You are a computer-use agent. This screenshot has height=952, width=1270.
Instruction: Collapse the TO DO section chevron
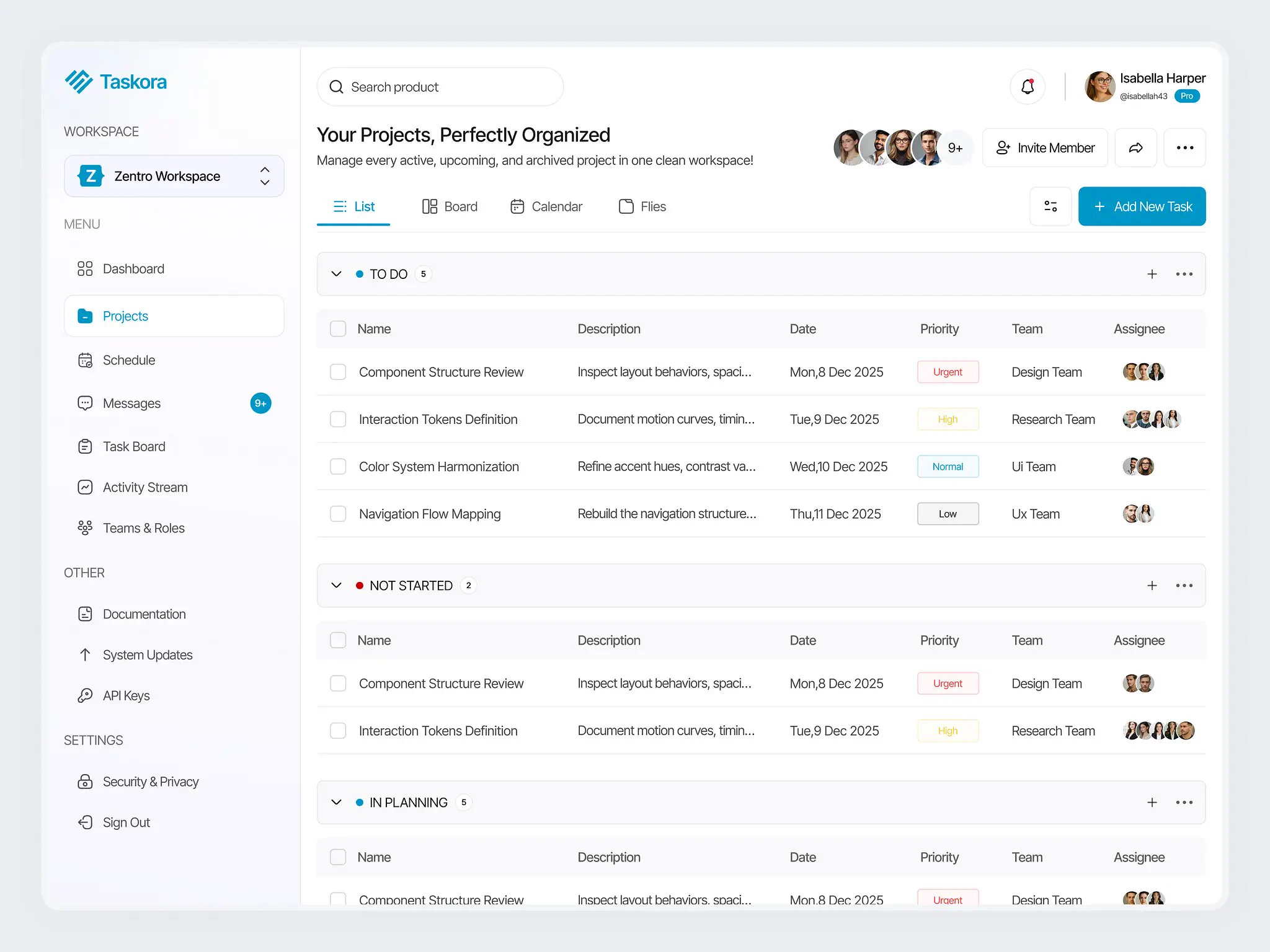336,274
